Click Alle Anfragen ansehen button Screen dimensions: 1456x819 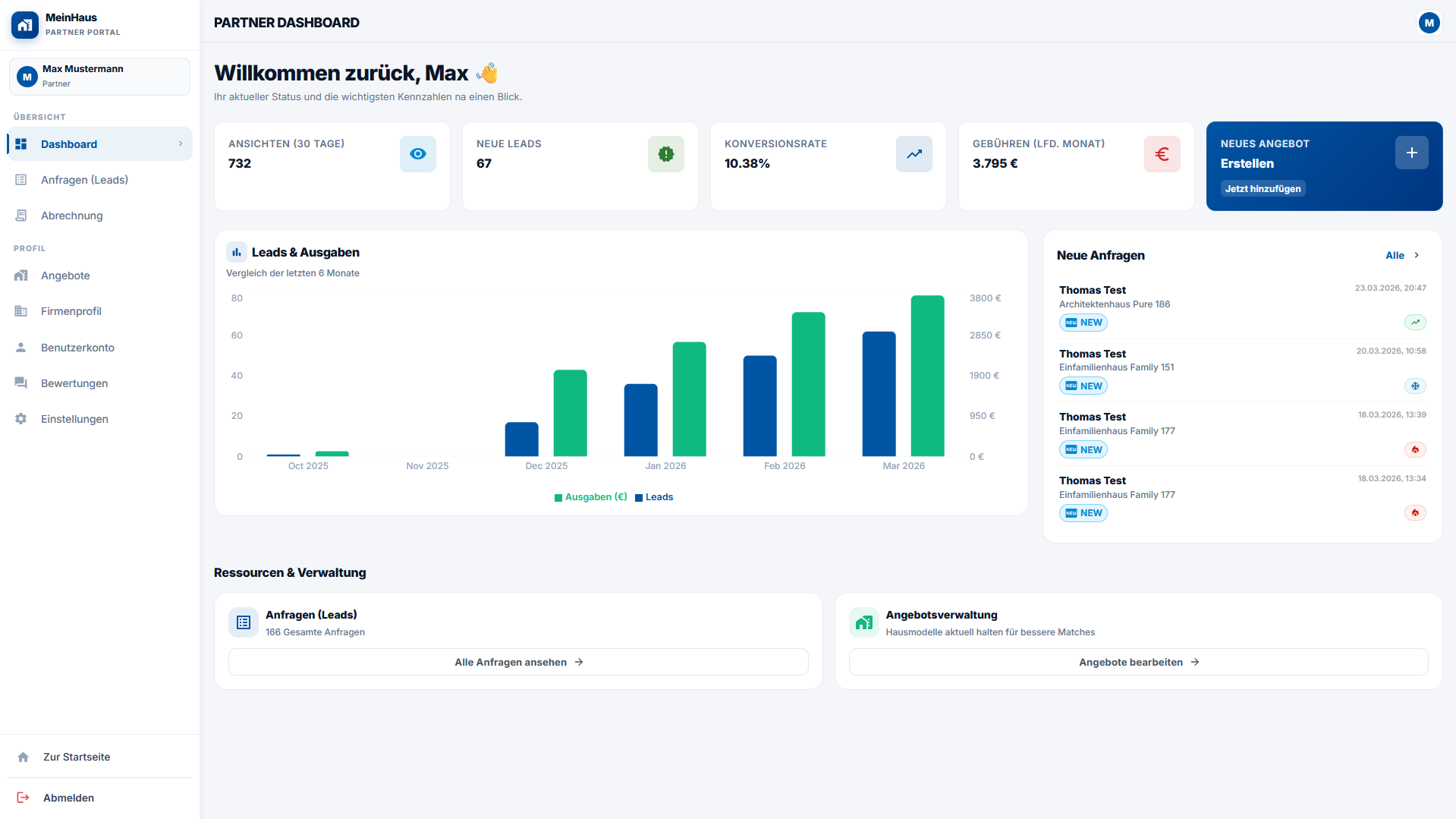(518, 662)
